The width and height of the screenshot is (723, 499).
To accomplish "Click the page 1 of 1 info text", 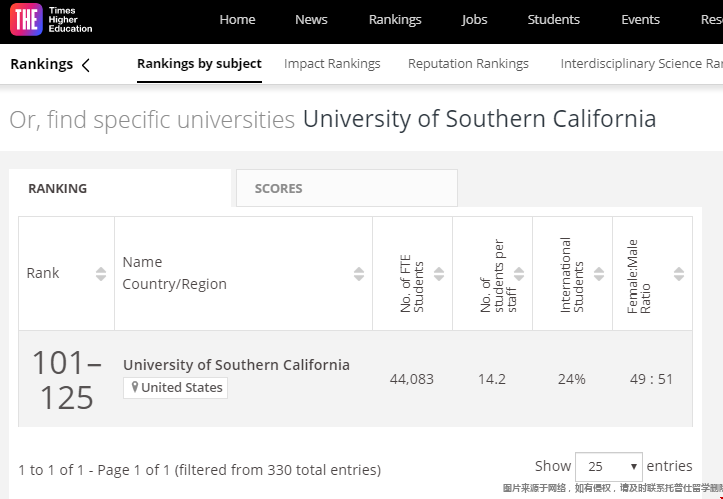I will tap(200, 470).
